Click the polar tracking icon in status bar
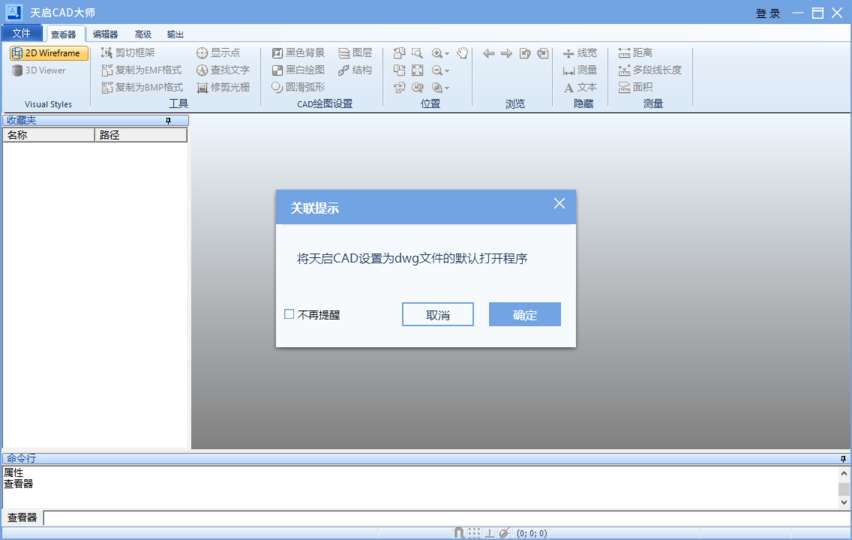Image resolution: width=852 pixels, height=540 pixels. coord(505,533)
